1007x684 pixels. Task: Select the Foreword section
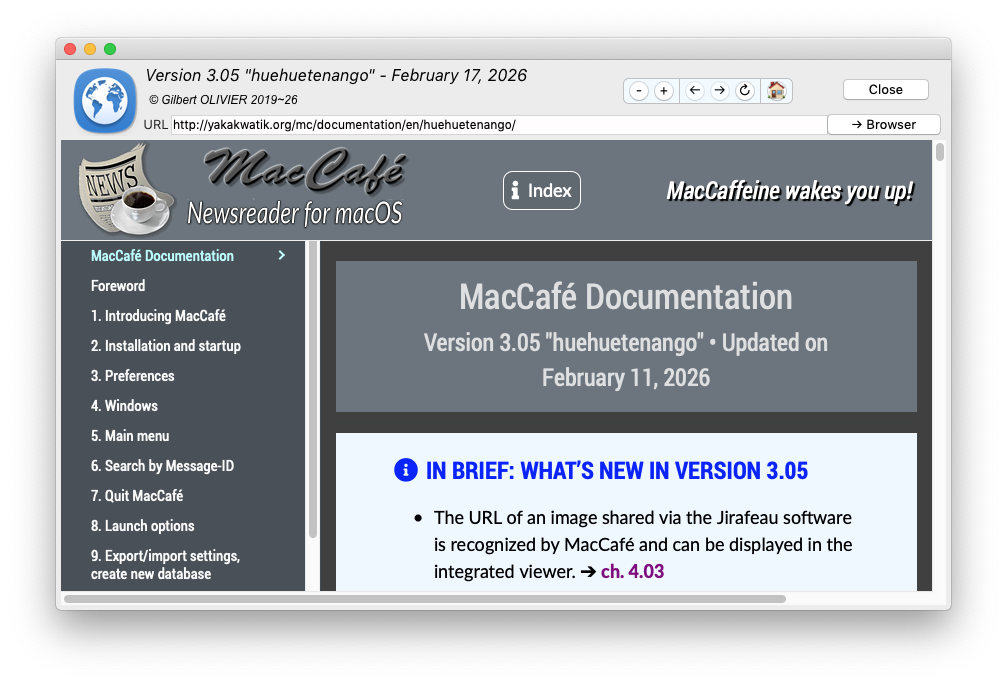click(118, 285)
